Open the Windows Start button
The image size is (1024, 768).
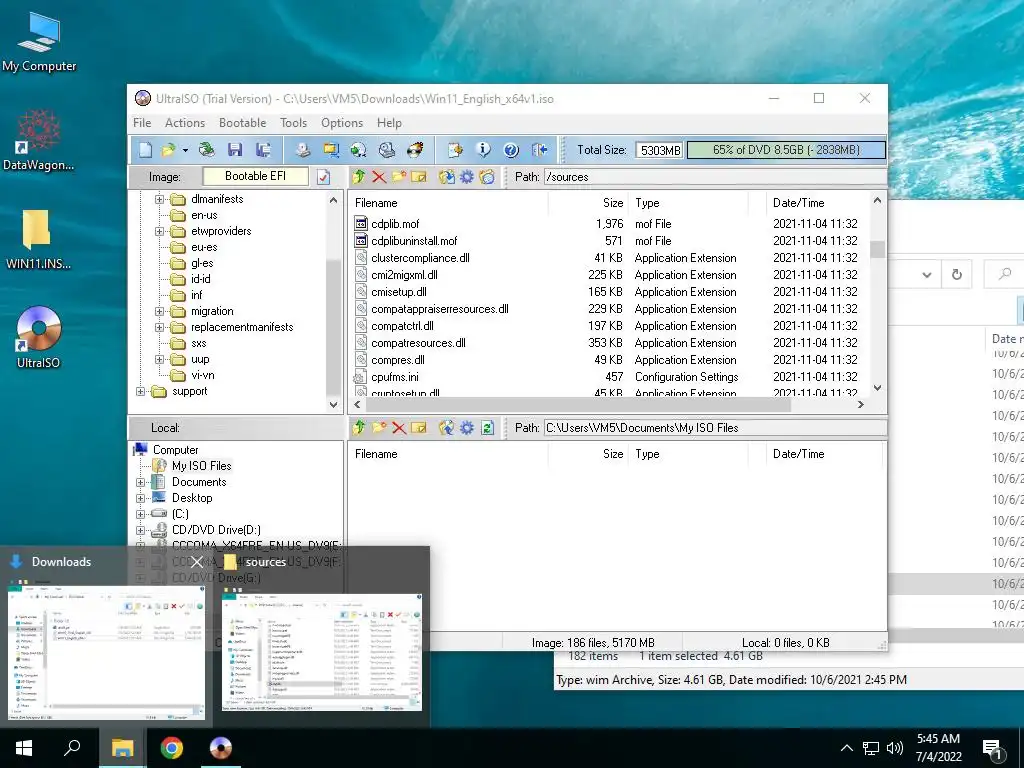24,748
